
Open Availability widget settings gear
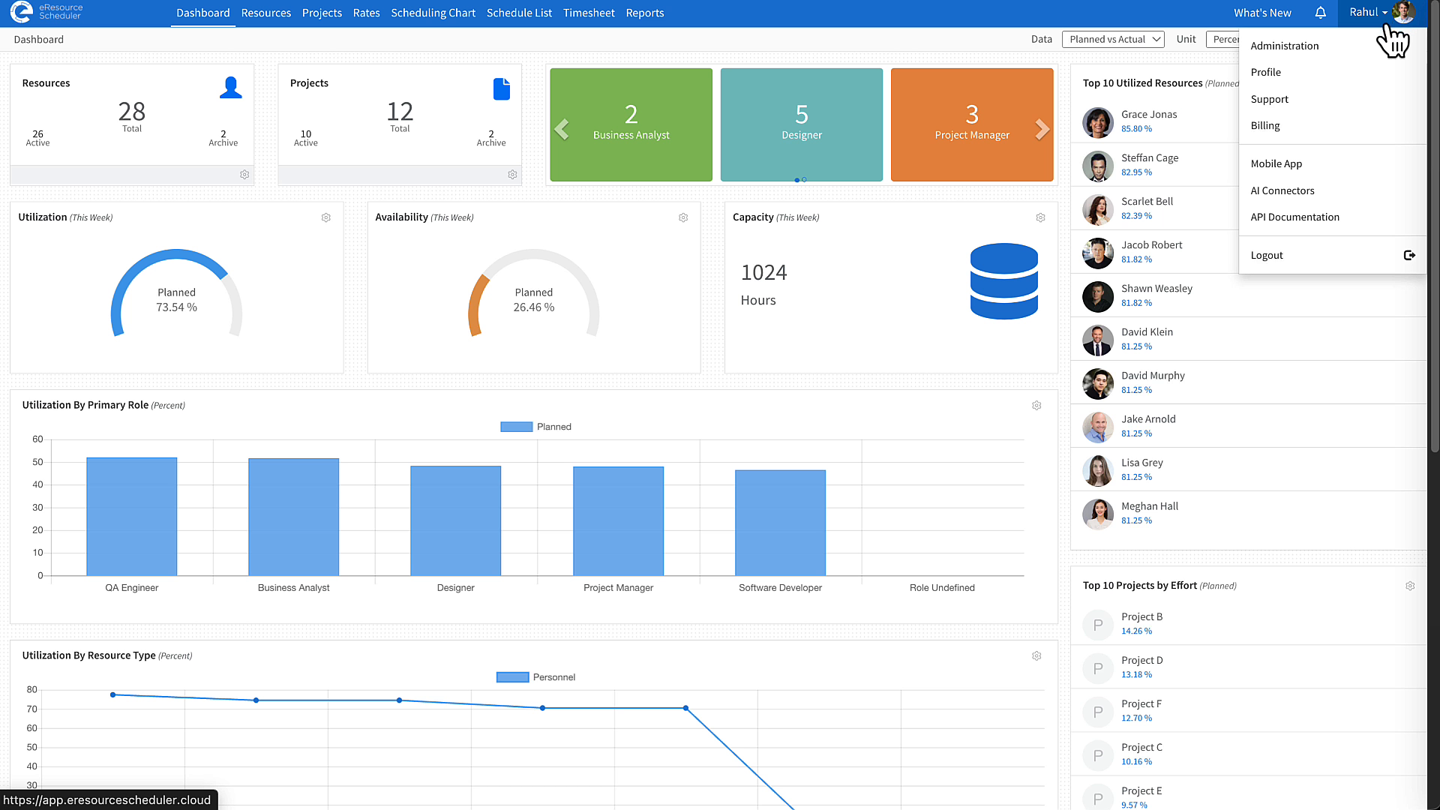[683, 217]
